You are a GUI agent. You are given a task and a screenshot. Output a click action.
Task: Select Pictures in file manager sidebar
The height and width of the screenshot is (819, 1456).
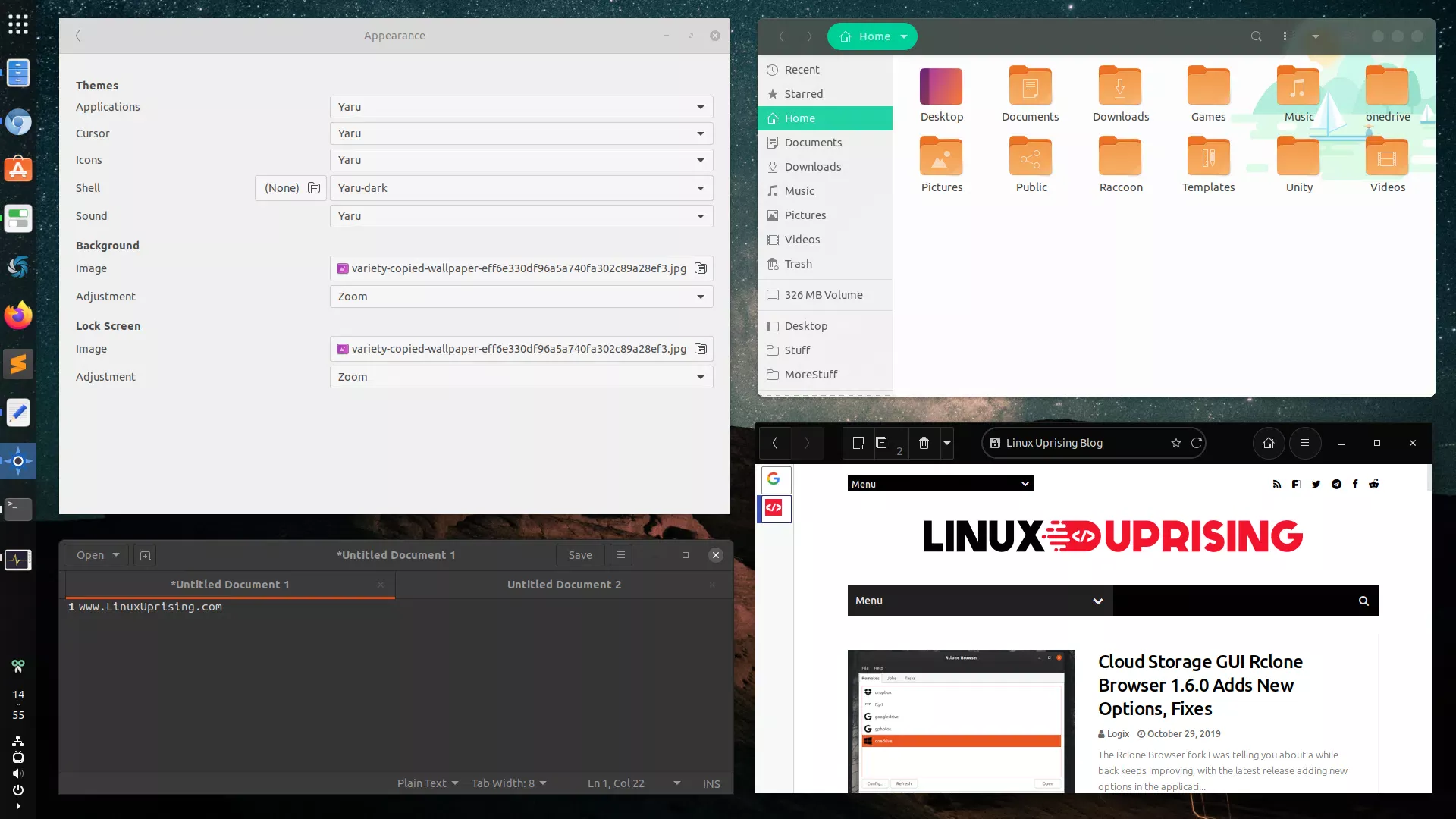805,215
